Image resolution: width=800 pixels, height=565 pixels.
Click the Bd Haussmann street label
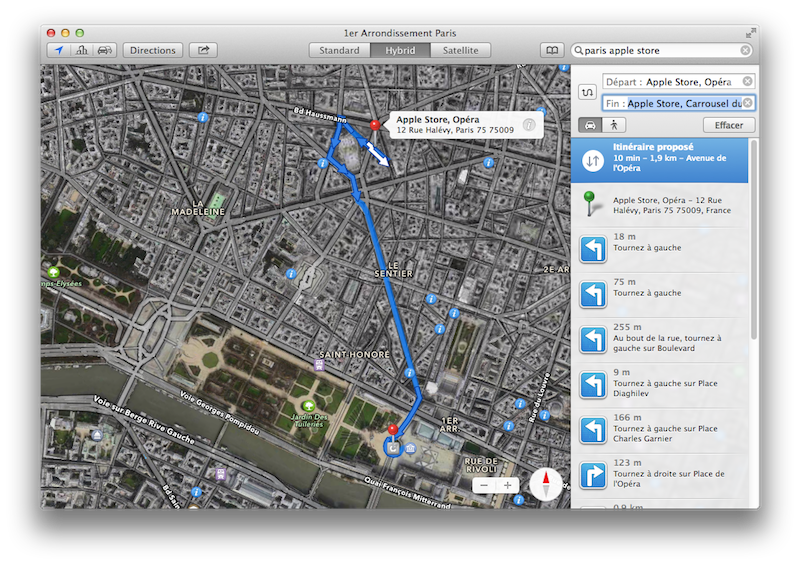[319, 114]
